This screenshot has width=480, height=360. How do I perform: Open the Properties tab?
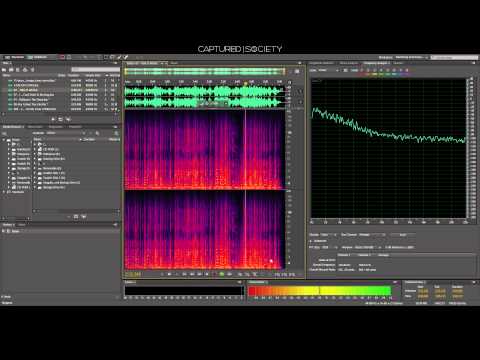[x=75, y=127]
